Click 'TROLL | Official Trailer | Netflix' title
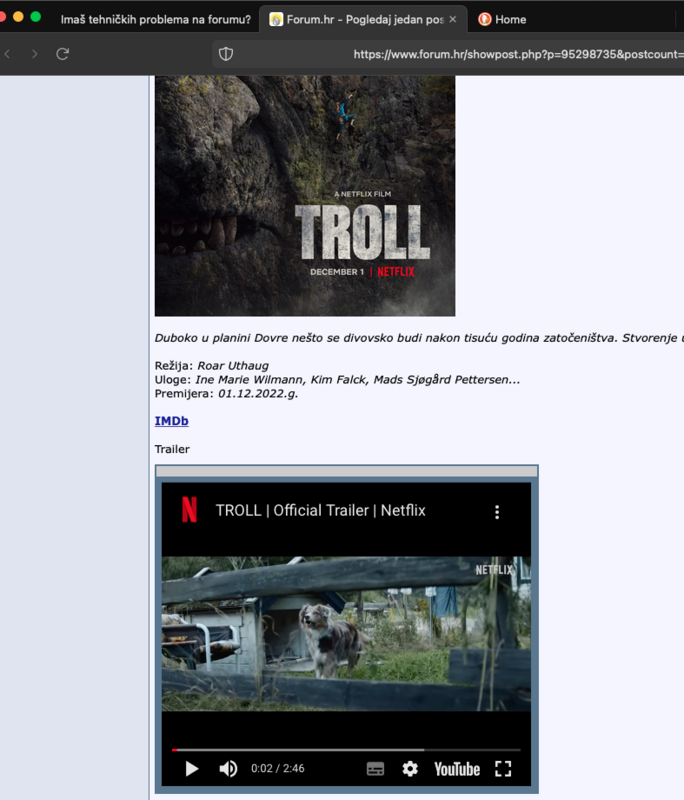 (x=320, y=510)
